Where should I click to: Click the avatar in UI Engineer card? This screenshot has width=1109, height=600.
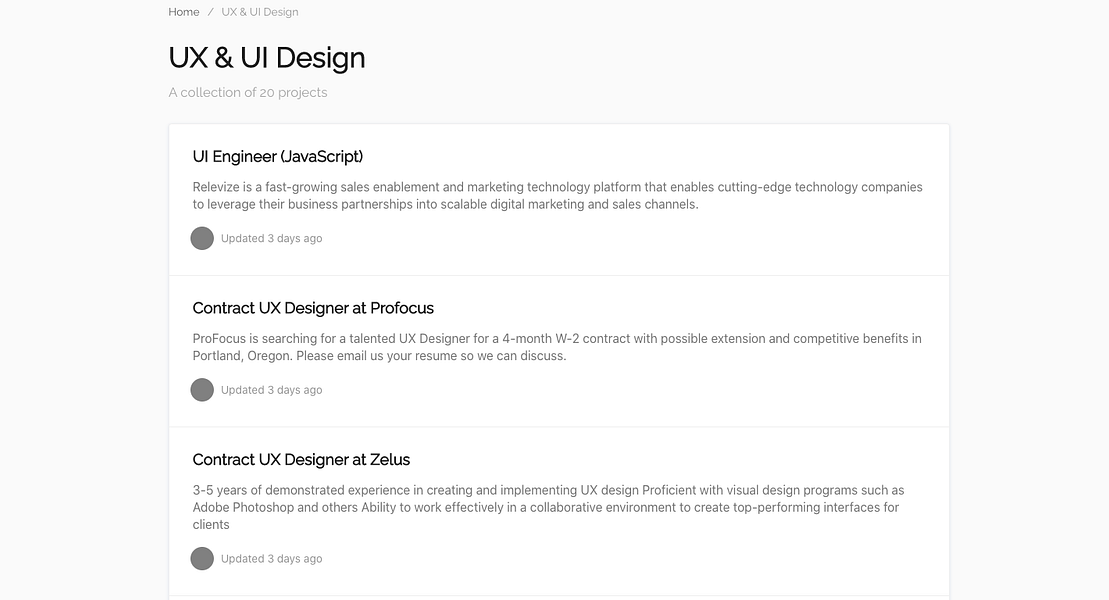(202, 238)
